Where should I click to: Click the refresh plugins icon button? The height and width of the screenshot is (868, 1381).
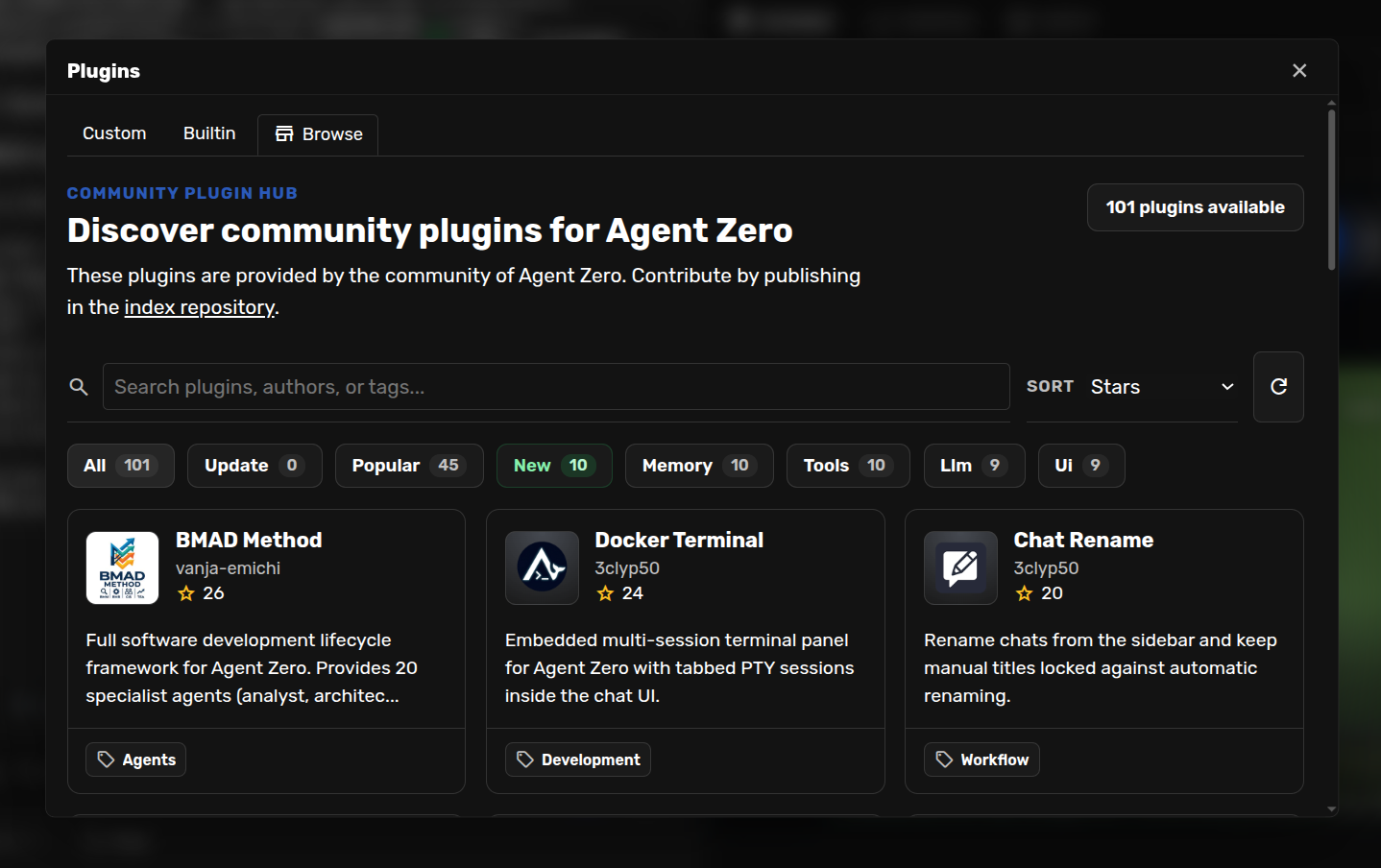pos(1278,387)
